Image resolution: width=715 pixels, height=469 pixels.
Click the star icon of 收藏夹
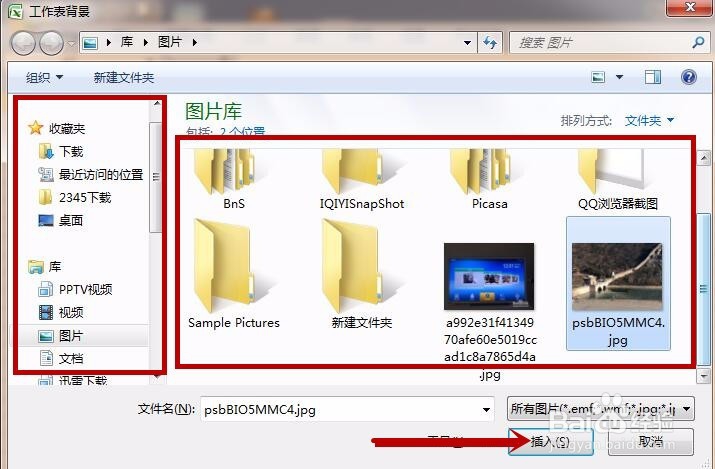(36, 128)
